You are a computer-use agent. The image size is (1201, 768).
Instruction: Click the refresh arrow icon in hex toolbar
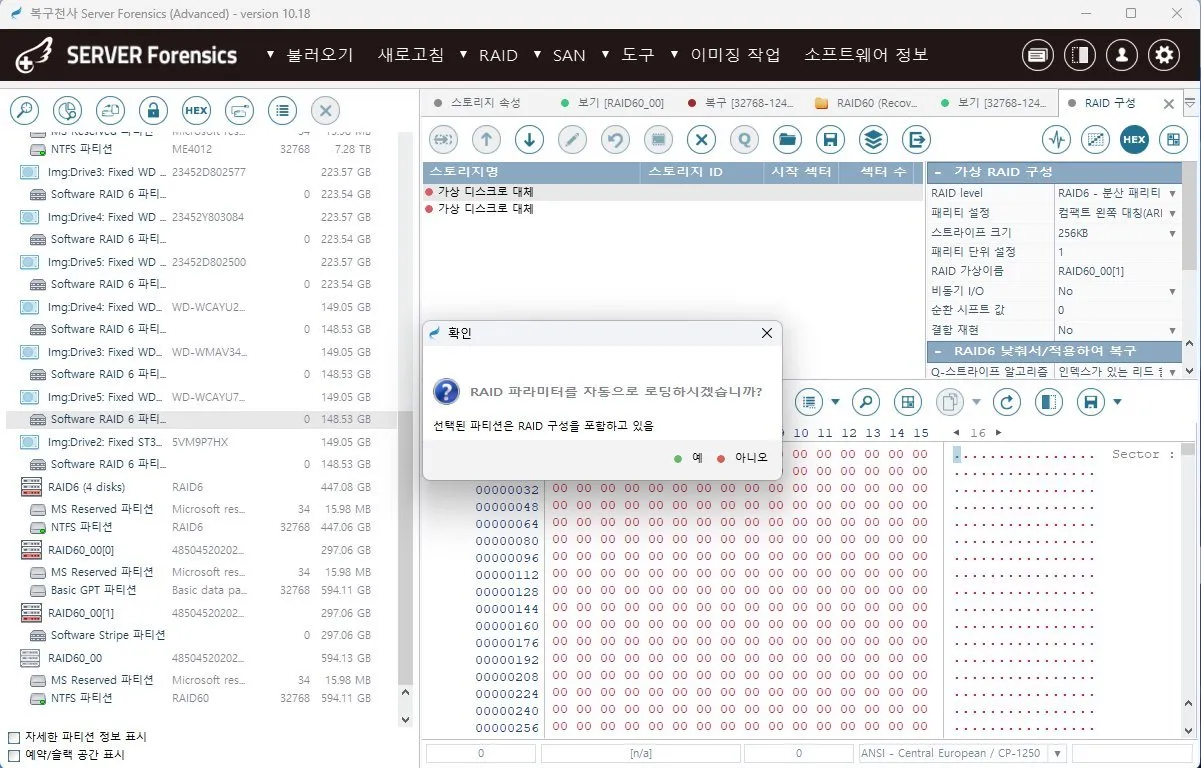click(1006, 402)
